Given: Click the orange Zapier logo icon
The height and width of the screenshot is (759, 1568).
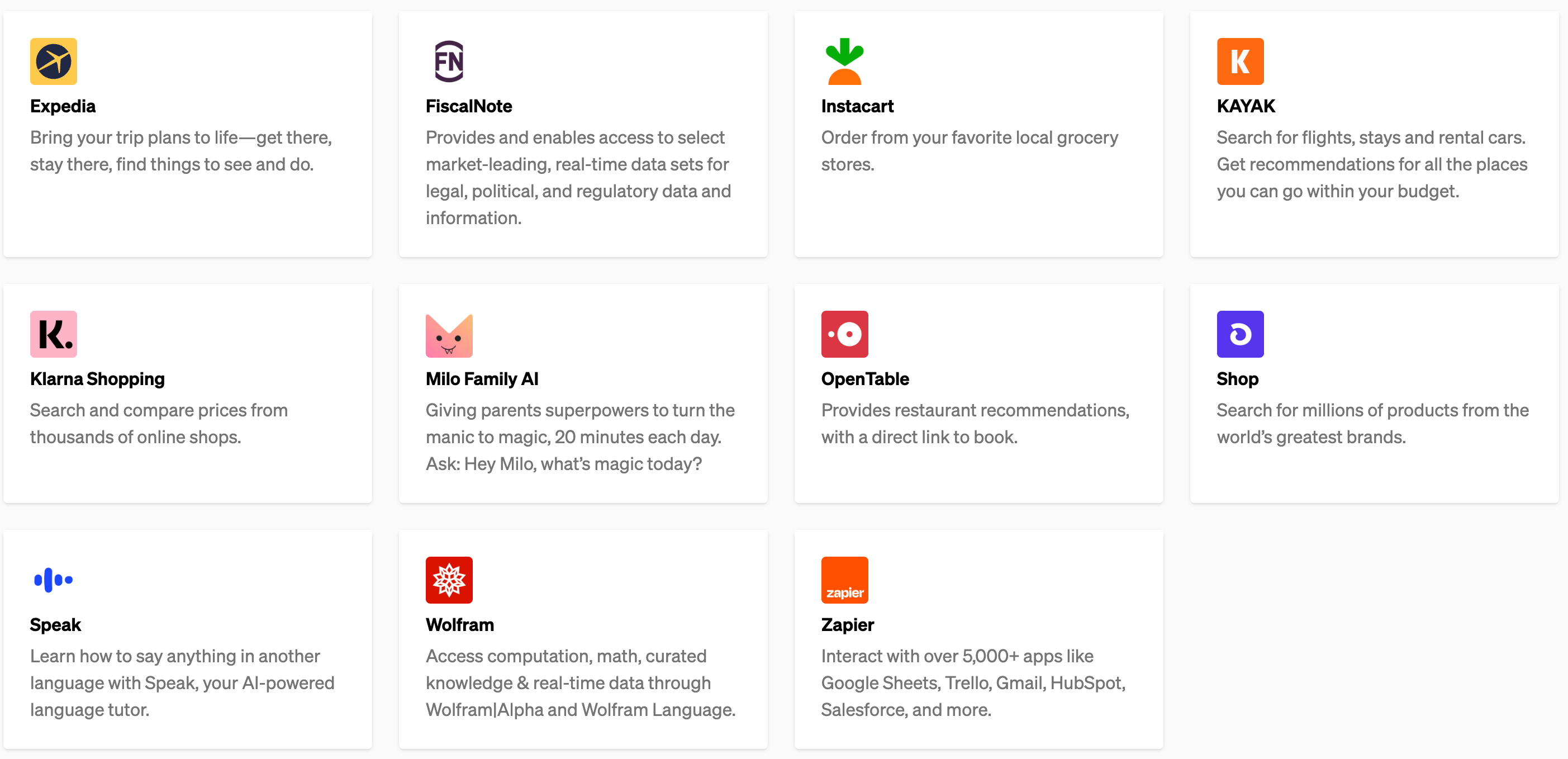Looking at the screenshot, I should pyautogui.click(x=844, y=580).
